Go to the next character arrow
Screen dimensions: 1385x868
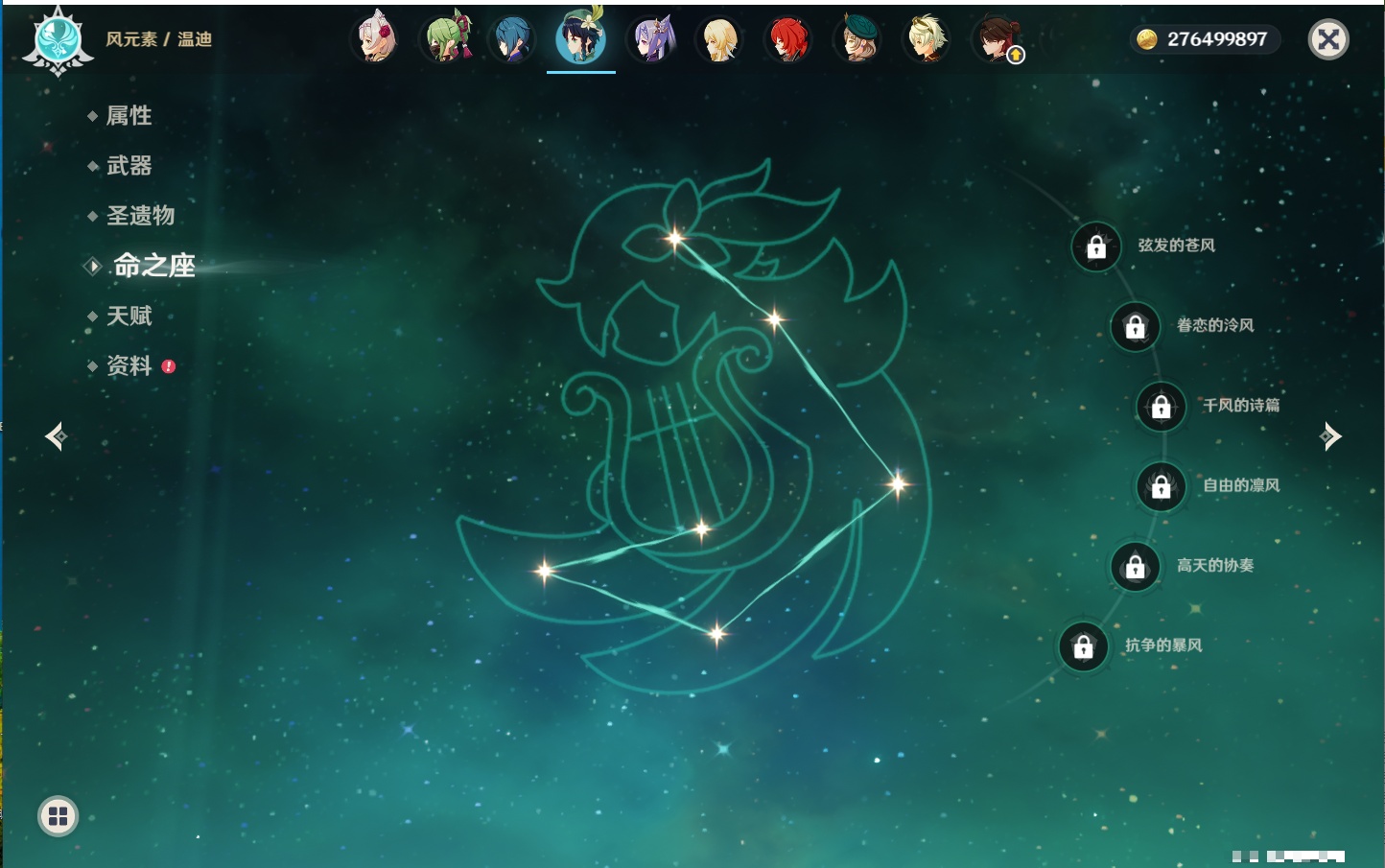pos(1330,436)
